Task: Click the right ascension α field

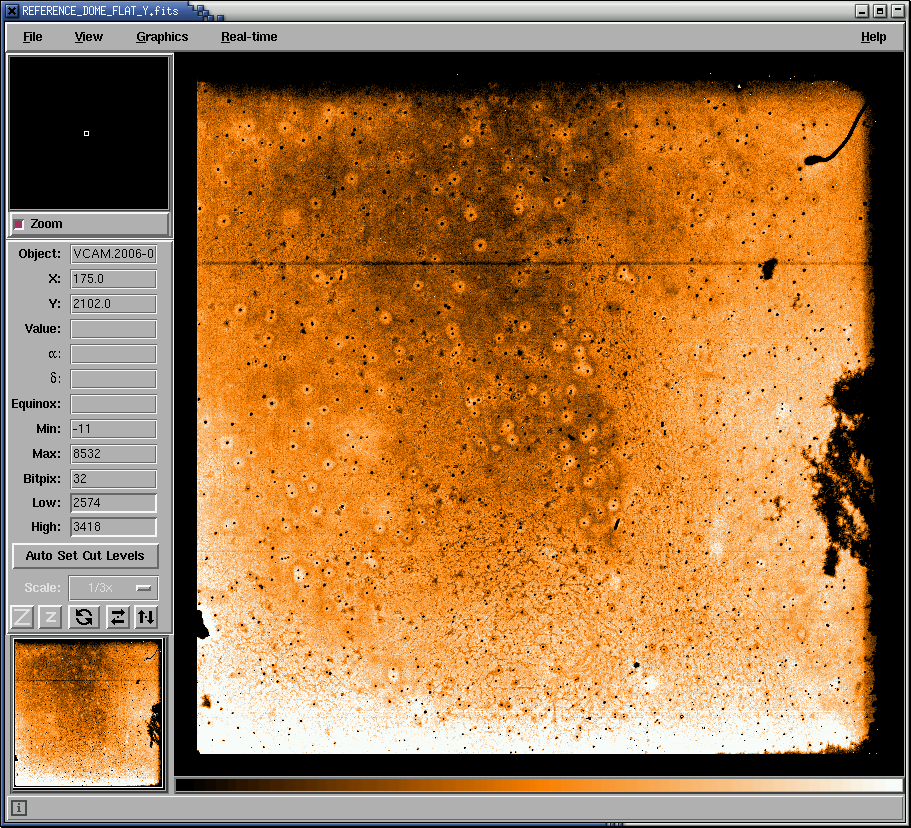Action: (x=113, y=354)
